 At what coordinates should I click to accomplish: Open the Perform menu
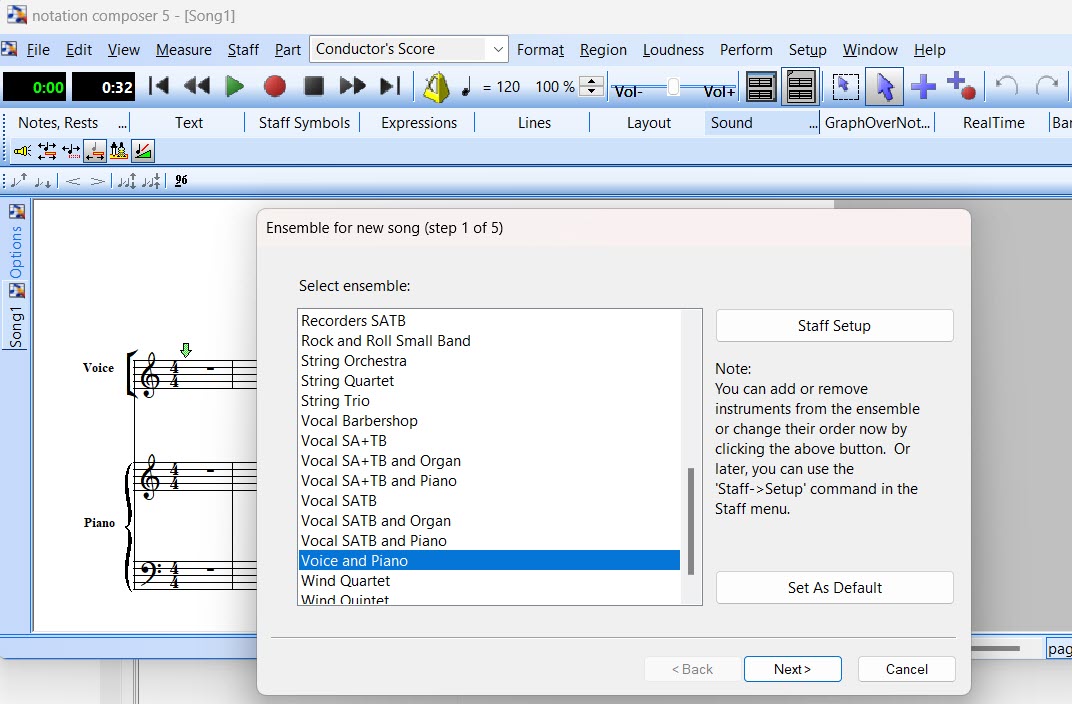pyautogui.click(x=746, y=49)
